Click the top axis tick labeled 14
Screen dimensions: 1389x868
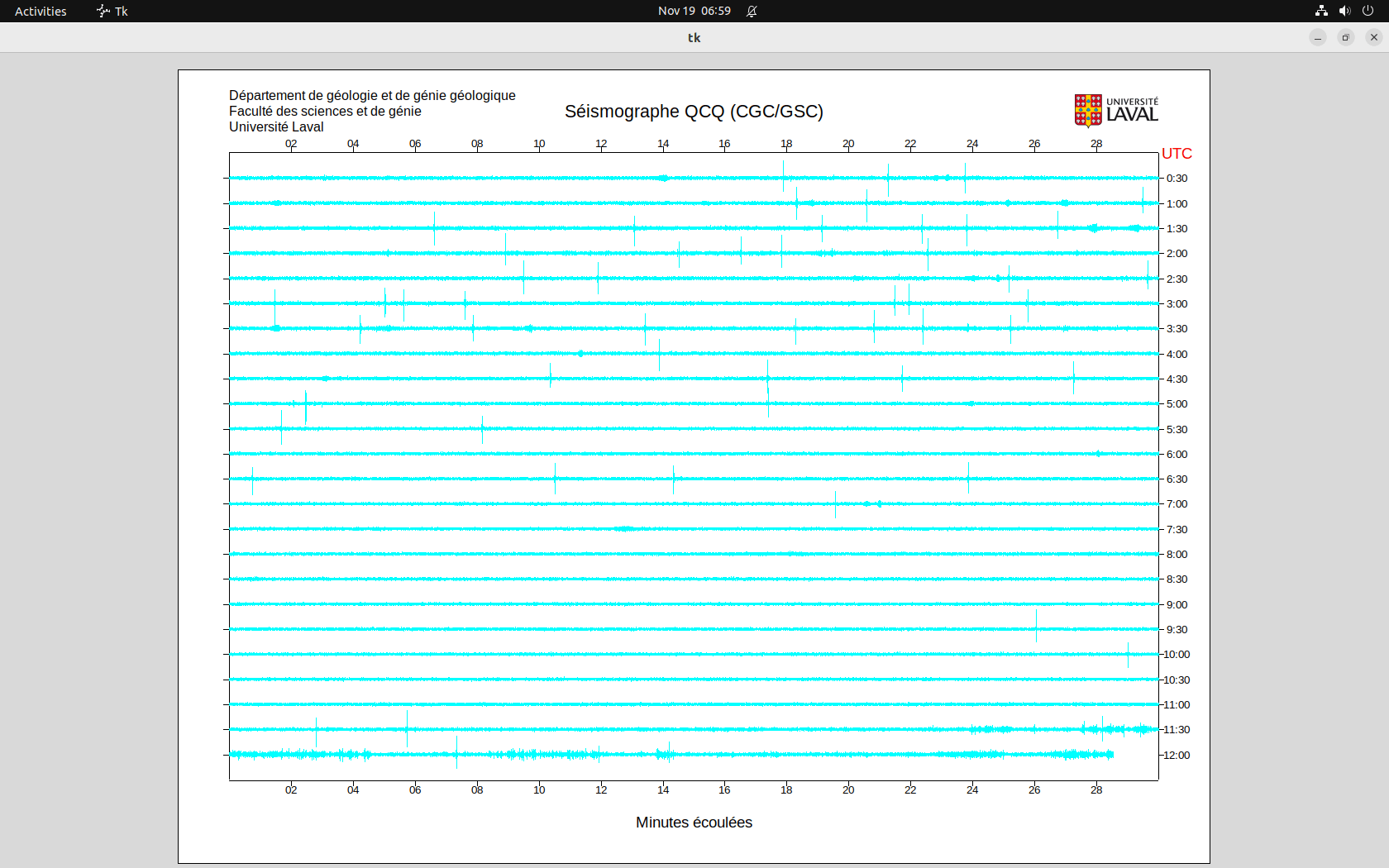663,144
